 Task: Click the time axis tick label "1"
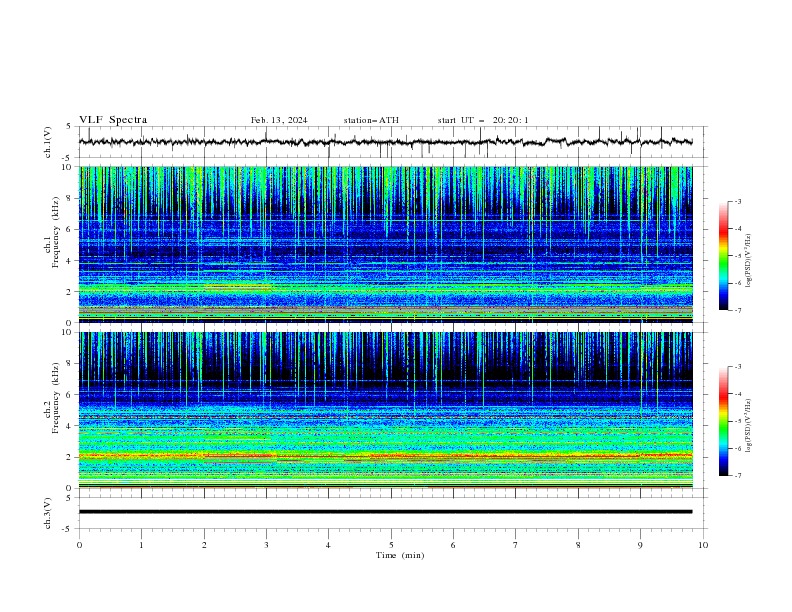coord(141,545)
